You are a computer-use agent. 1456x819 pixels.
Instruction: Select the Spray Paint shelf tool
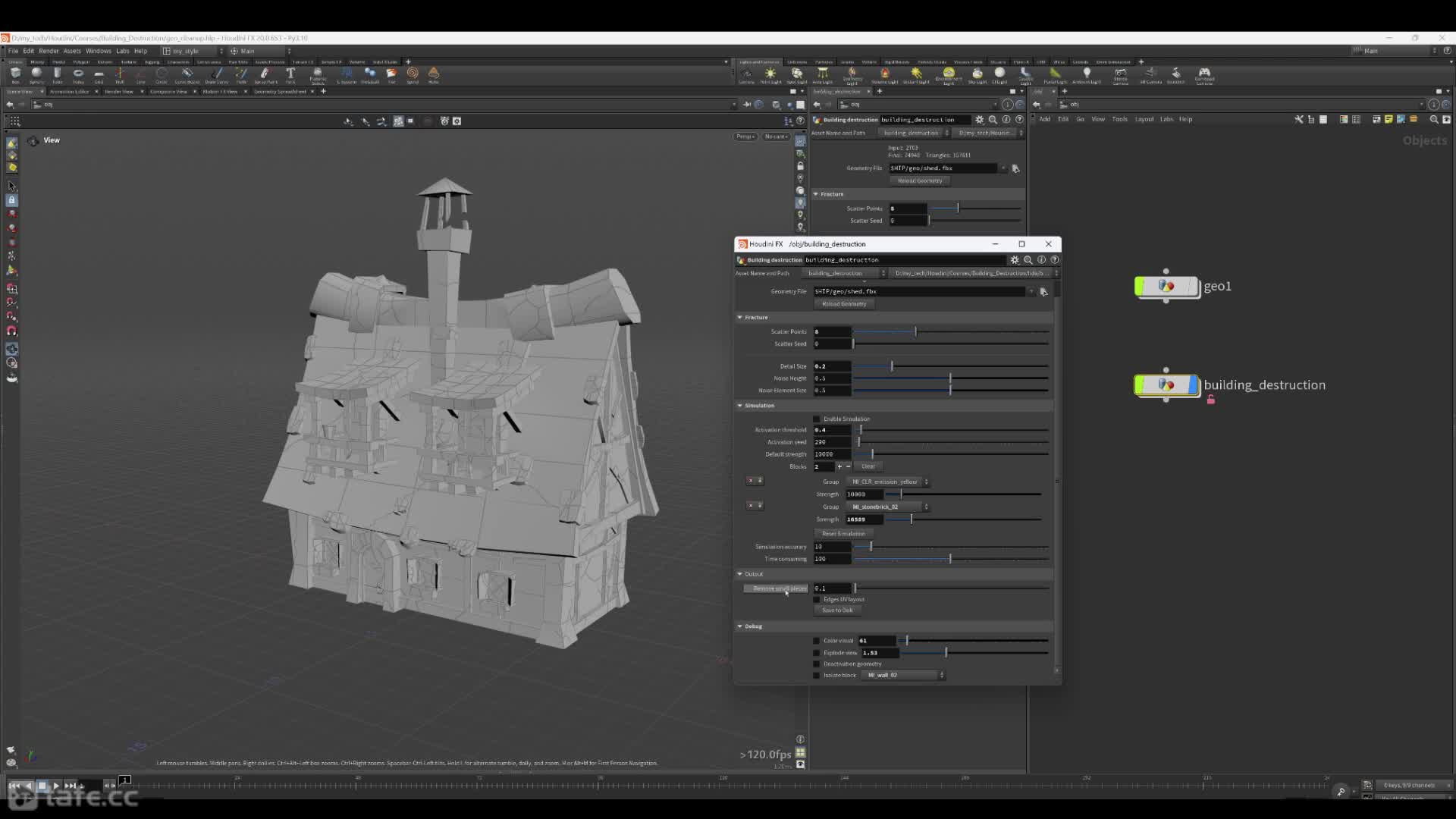click(x=265, y=75)
